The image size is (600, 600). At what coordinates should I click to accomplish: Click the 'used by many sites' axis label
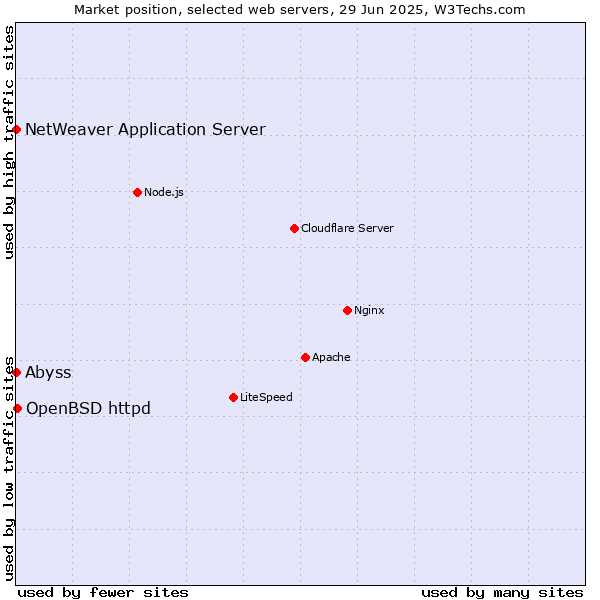502,593
